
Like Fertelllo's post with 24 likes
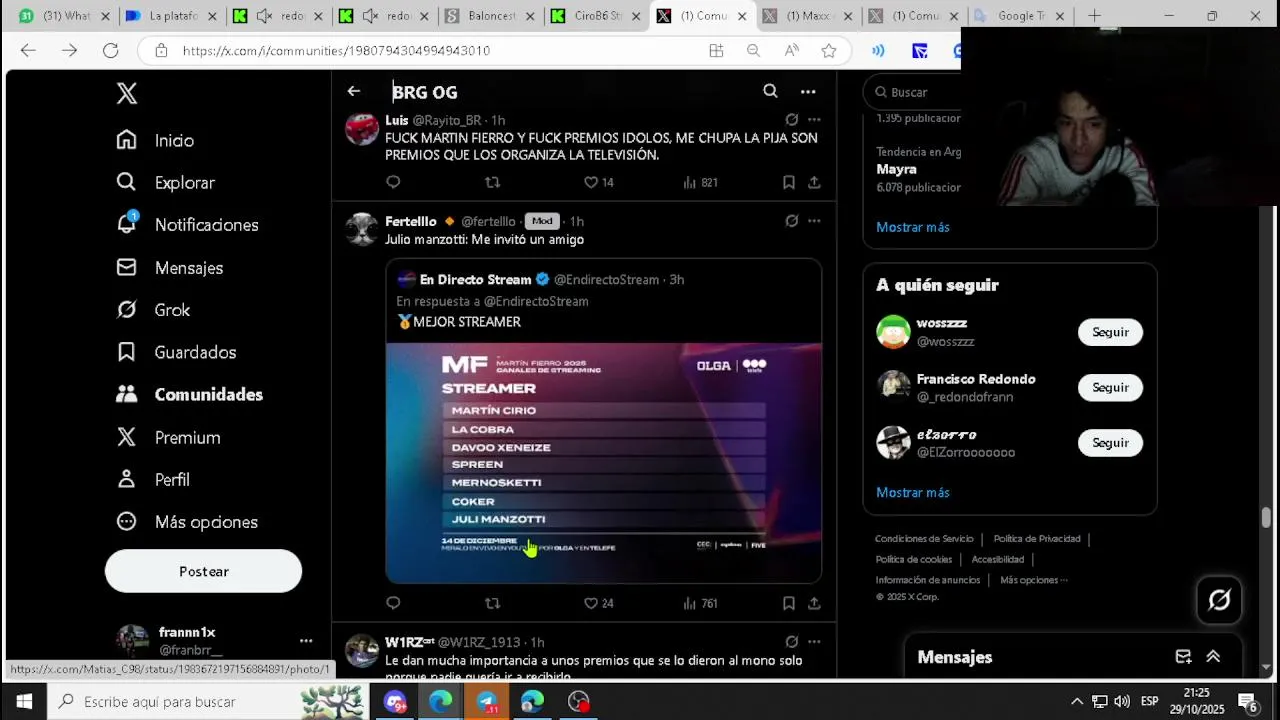tap(599, 603)
